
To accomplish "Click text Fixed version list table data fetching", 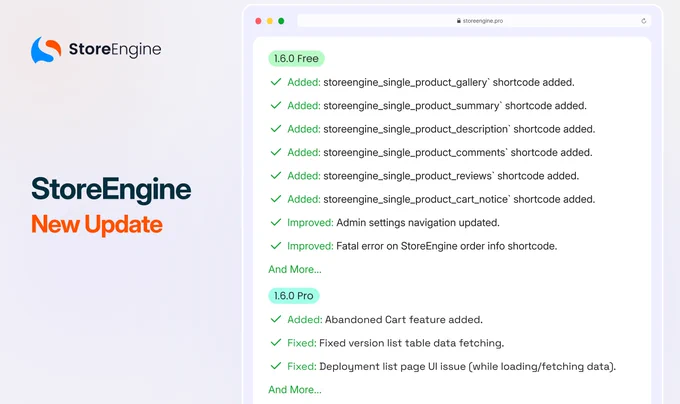I will [x=412, y=343].
